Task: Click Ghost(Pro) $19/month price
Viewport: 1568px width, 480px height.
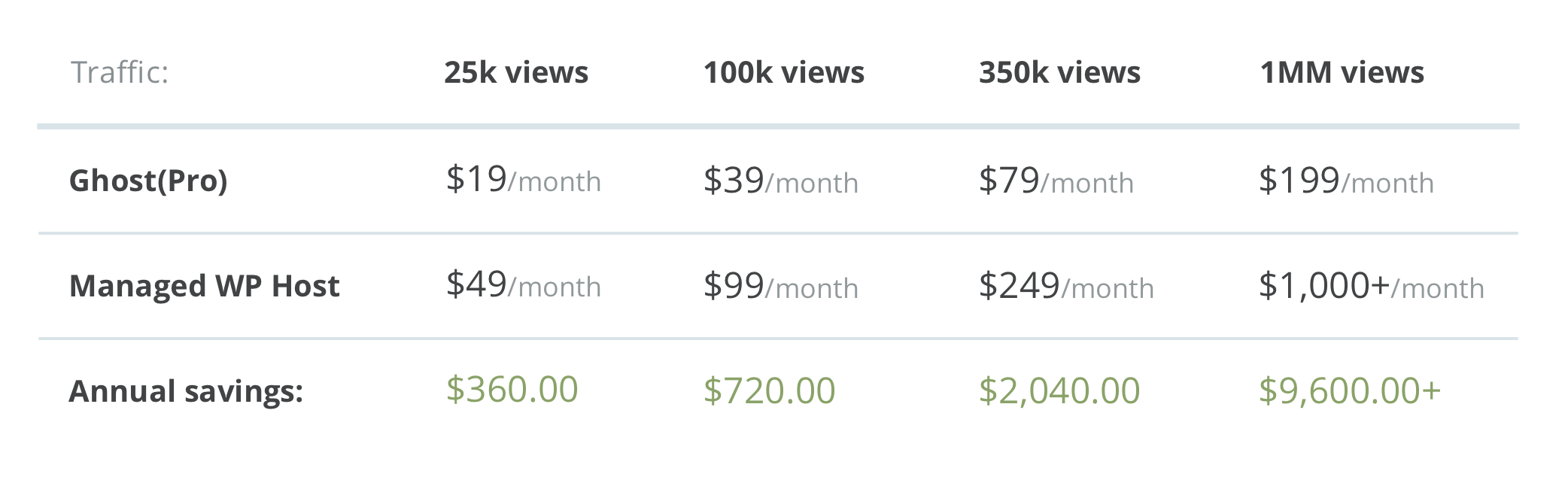Action: pyautogui.click(x=524, y=180)
